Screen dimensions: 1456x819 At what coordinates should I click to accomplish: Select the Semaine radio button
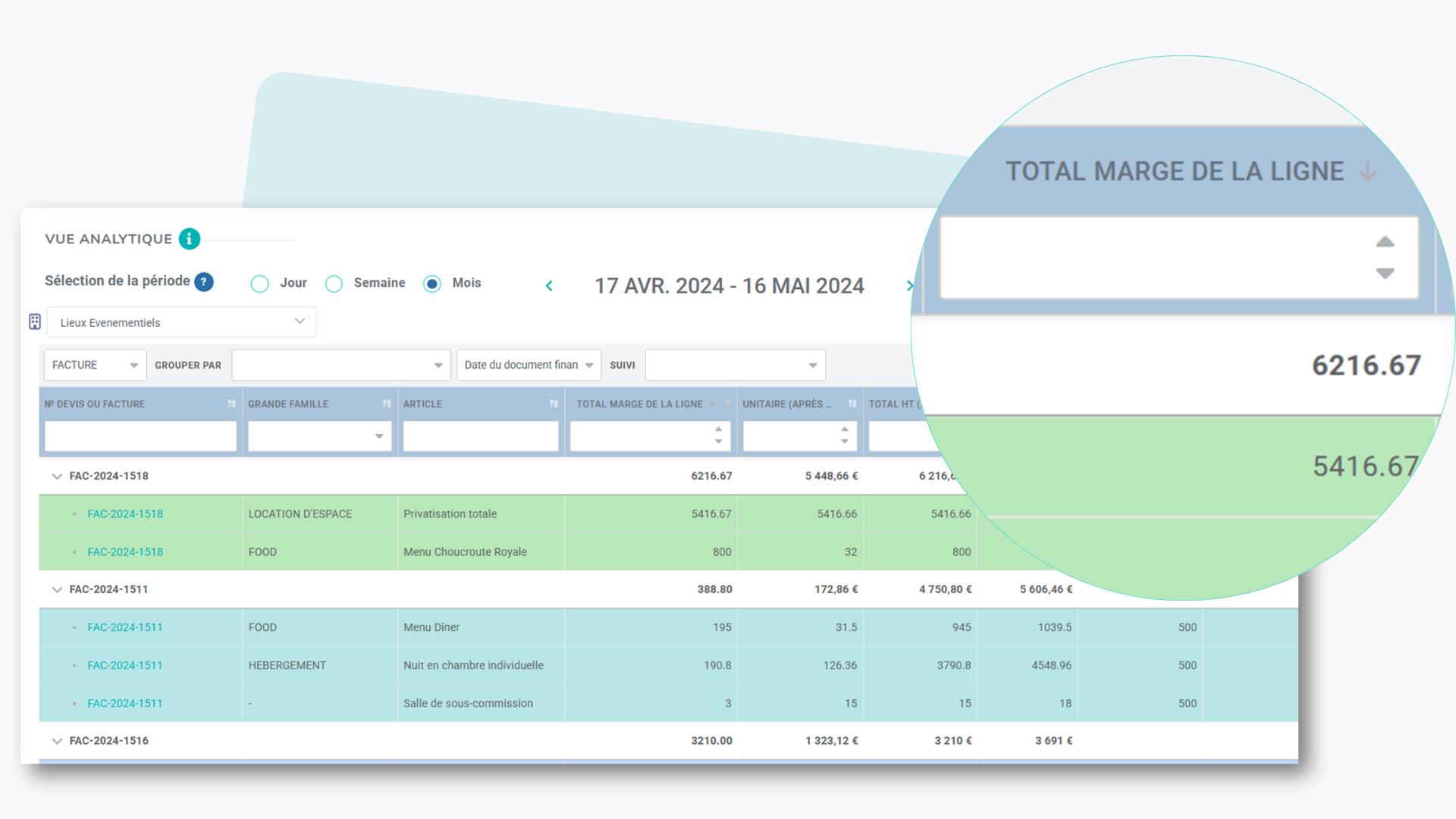coord(334,284)
